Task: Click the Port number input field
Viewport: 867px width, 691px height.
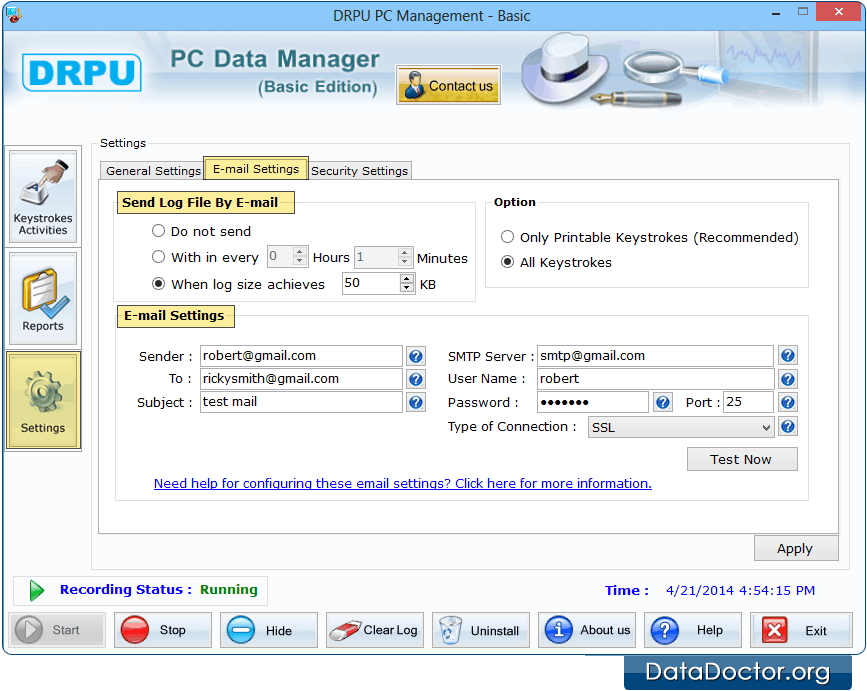Action: [x=749, y=402]
